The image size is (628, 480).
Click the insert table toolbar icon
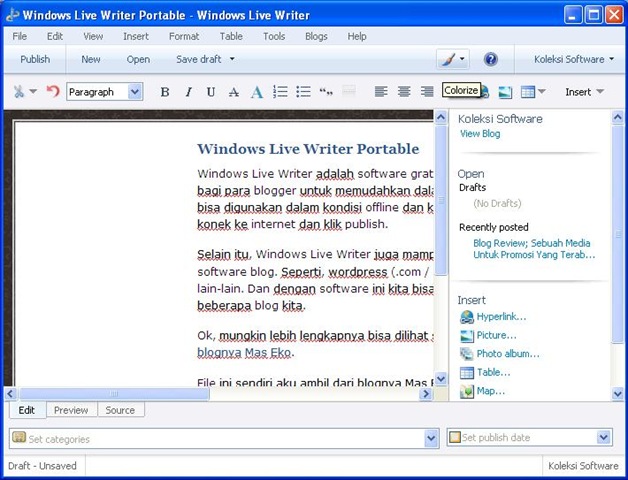[x=527, y=92]
